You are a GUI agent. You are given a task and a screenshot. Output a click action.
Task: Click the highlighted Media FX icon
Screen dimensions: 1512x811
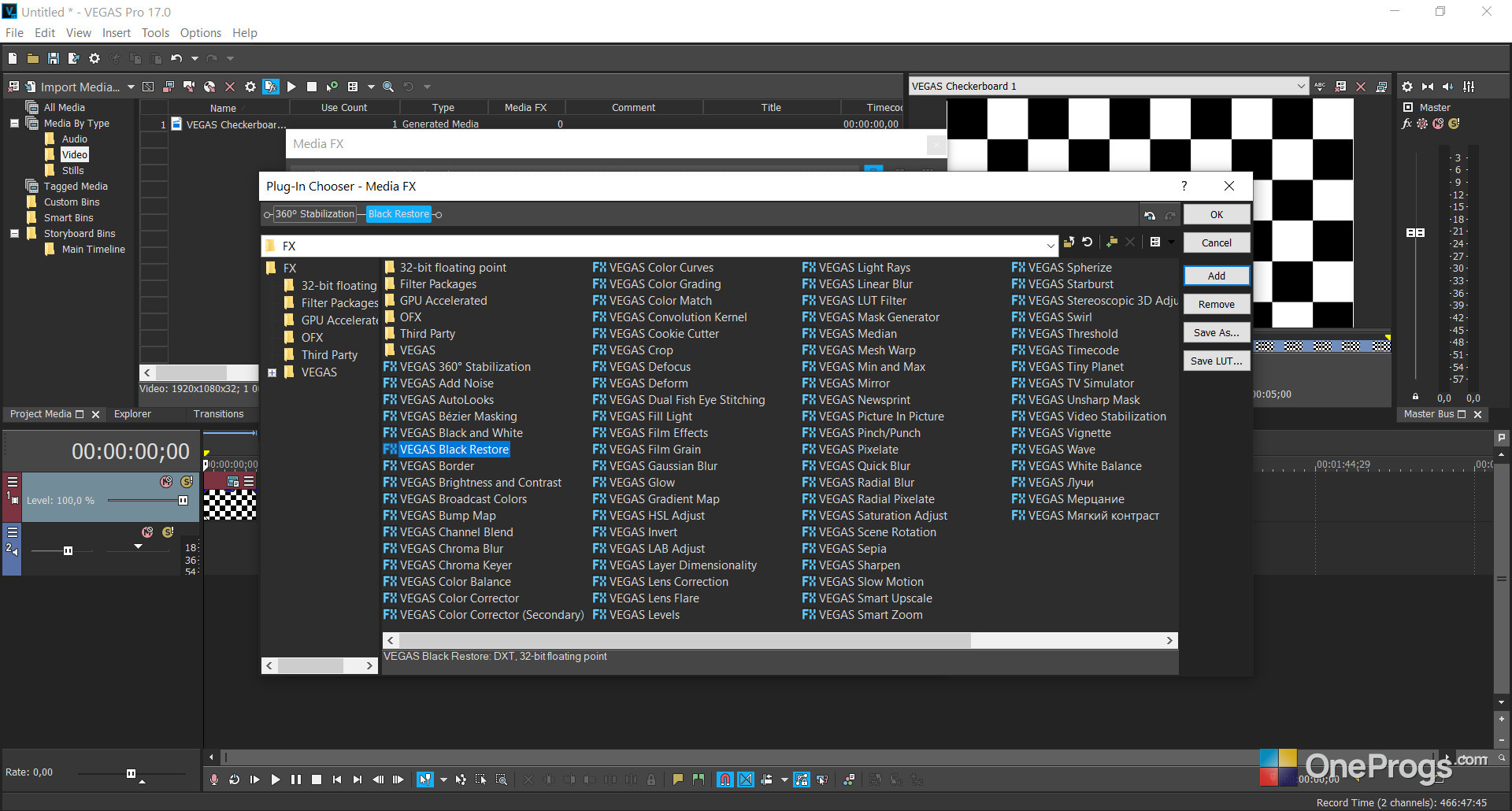pyautogui.click(x=271, y=87)
